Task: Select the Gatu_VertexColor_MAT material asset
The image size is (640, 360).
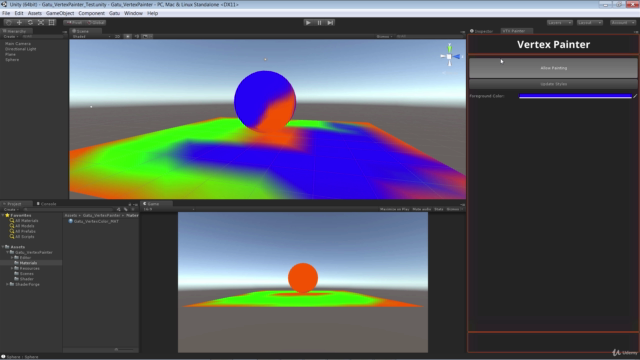Action: [93, 221]
